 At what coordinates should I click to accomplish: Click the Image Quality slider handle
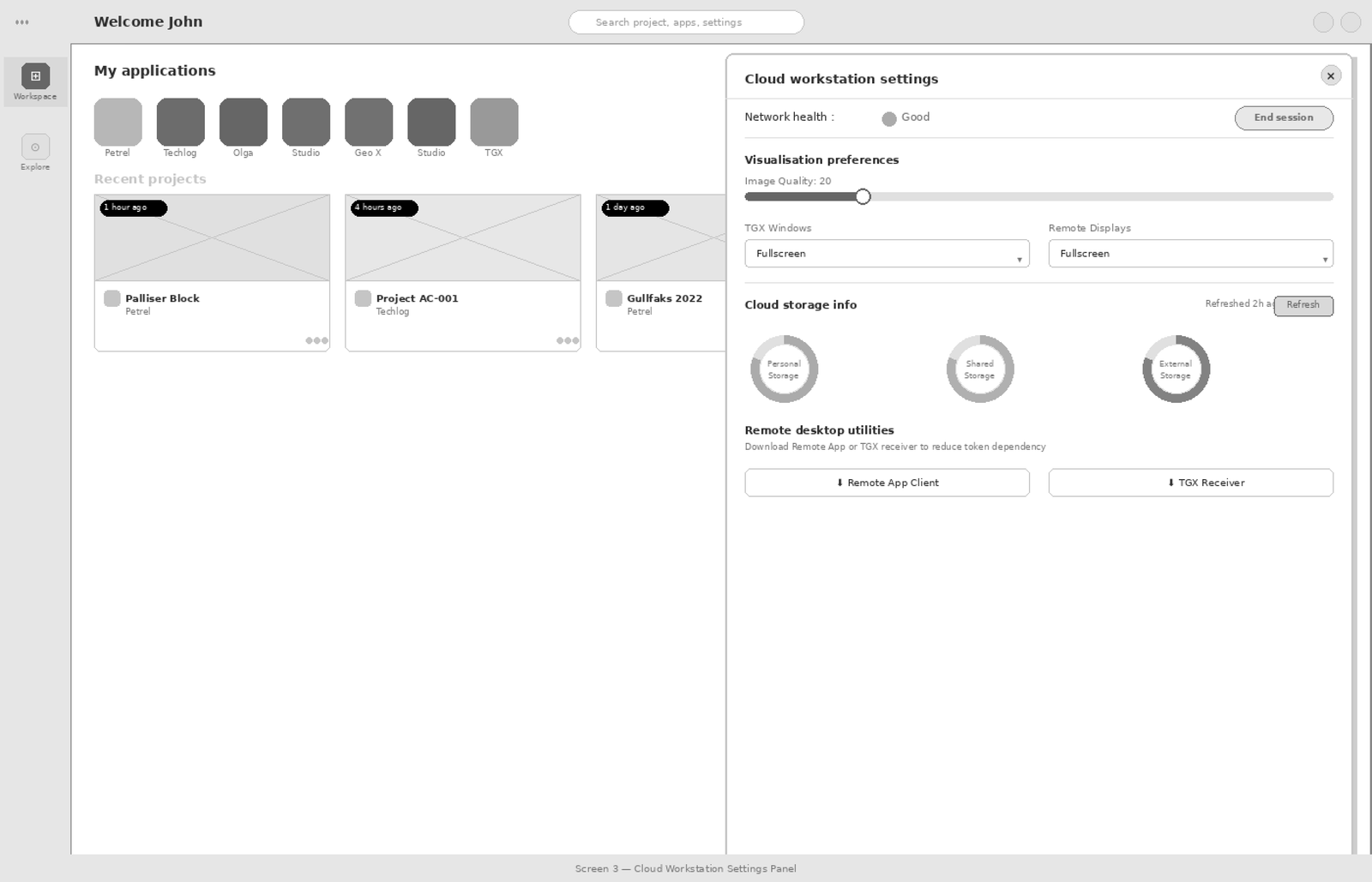tap(863, 197)
